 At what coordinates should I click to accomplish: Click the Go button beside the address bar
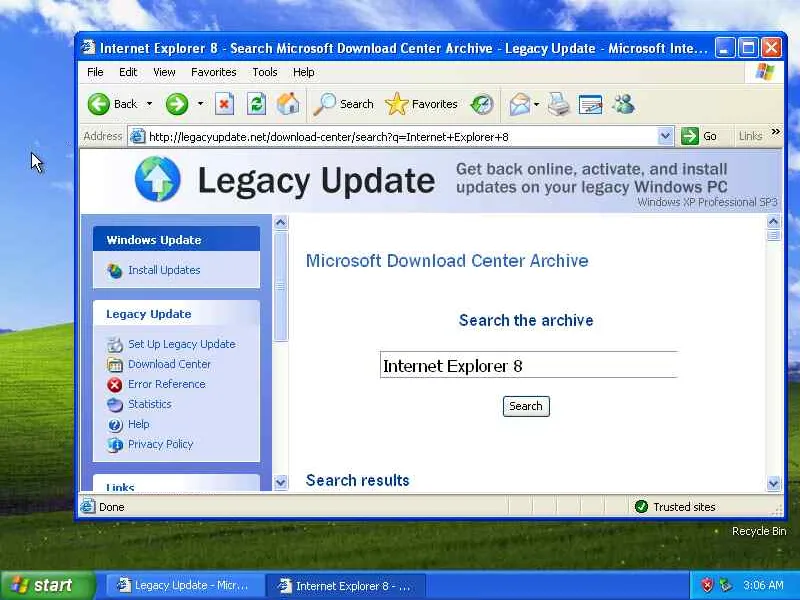pos(699,136)
